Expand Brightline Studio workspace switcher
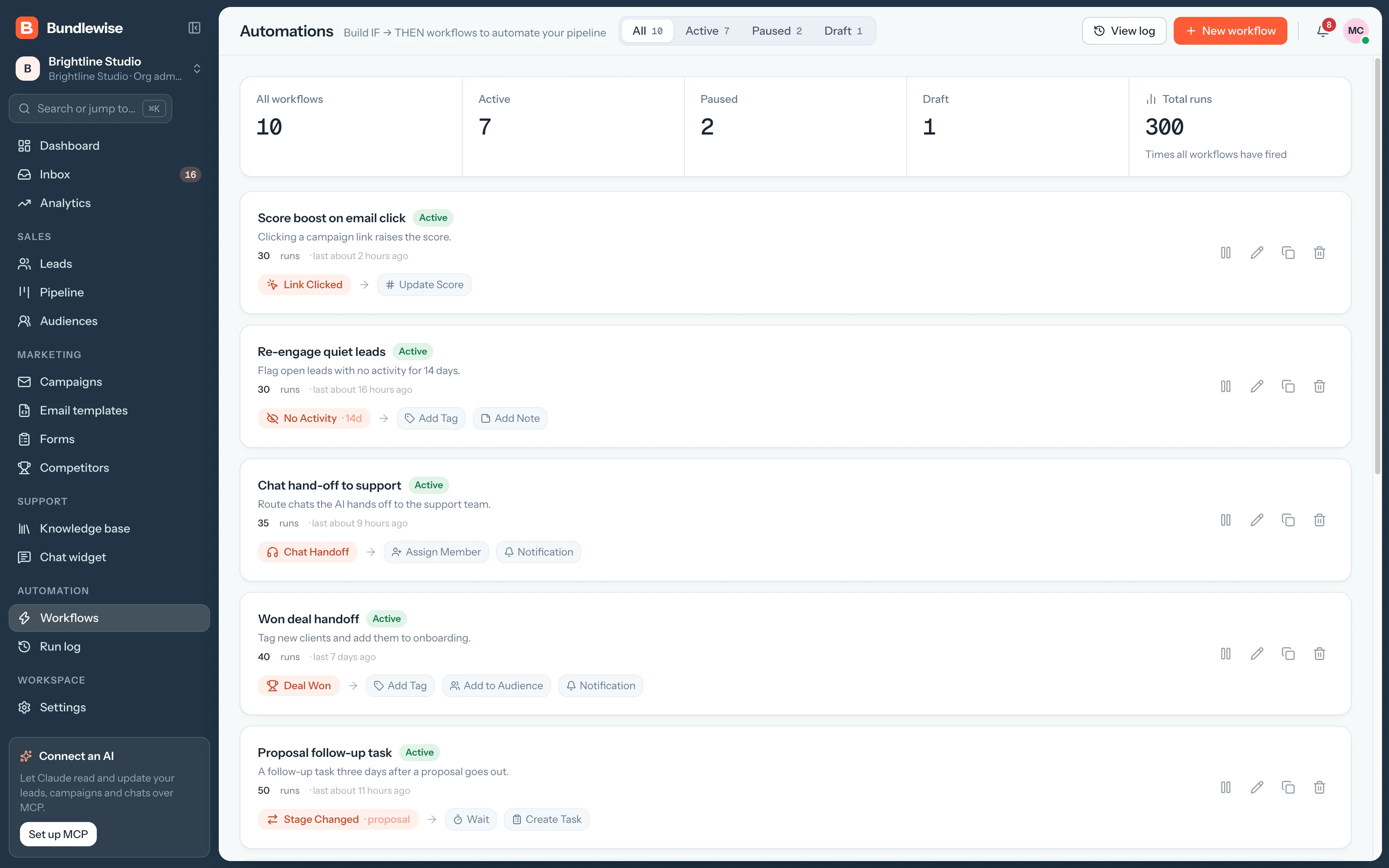The image size is (1389, 868). tap(109, 68)
